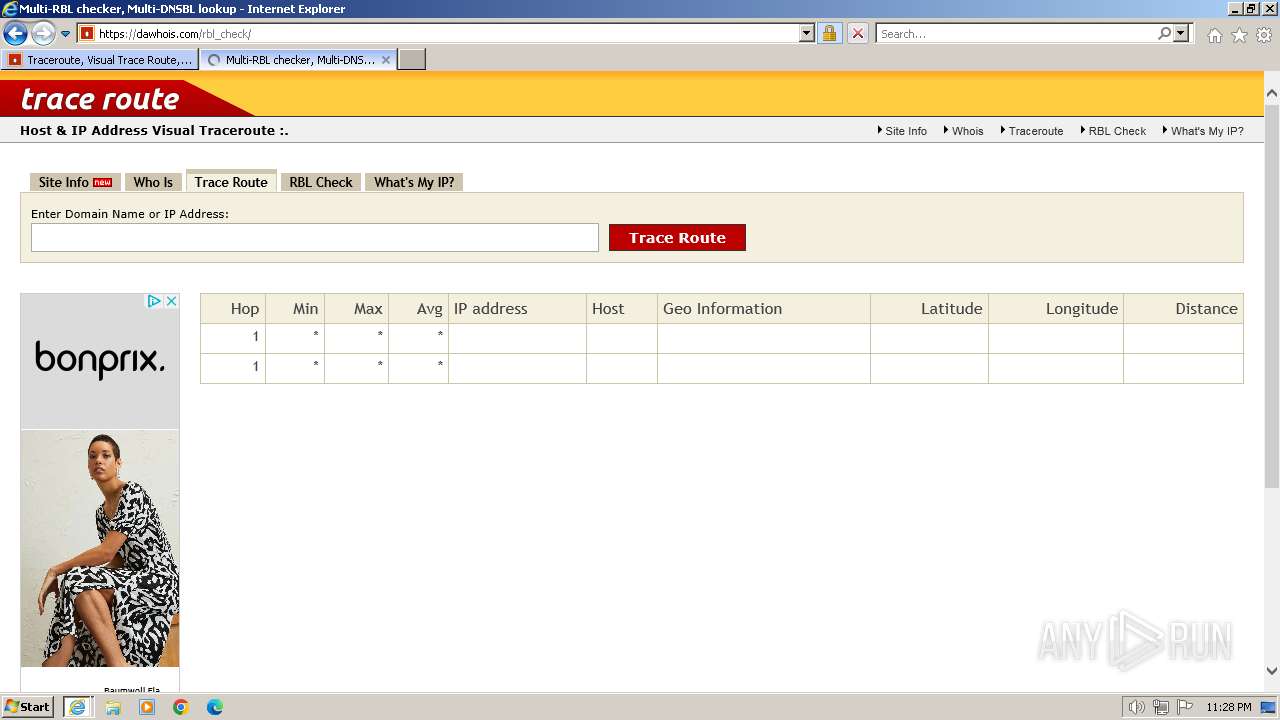Open the Home icon
The image size is (1280, 720).
[x=1214, y=35]
